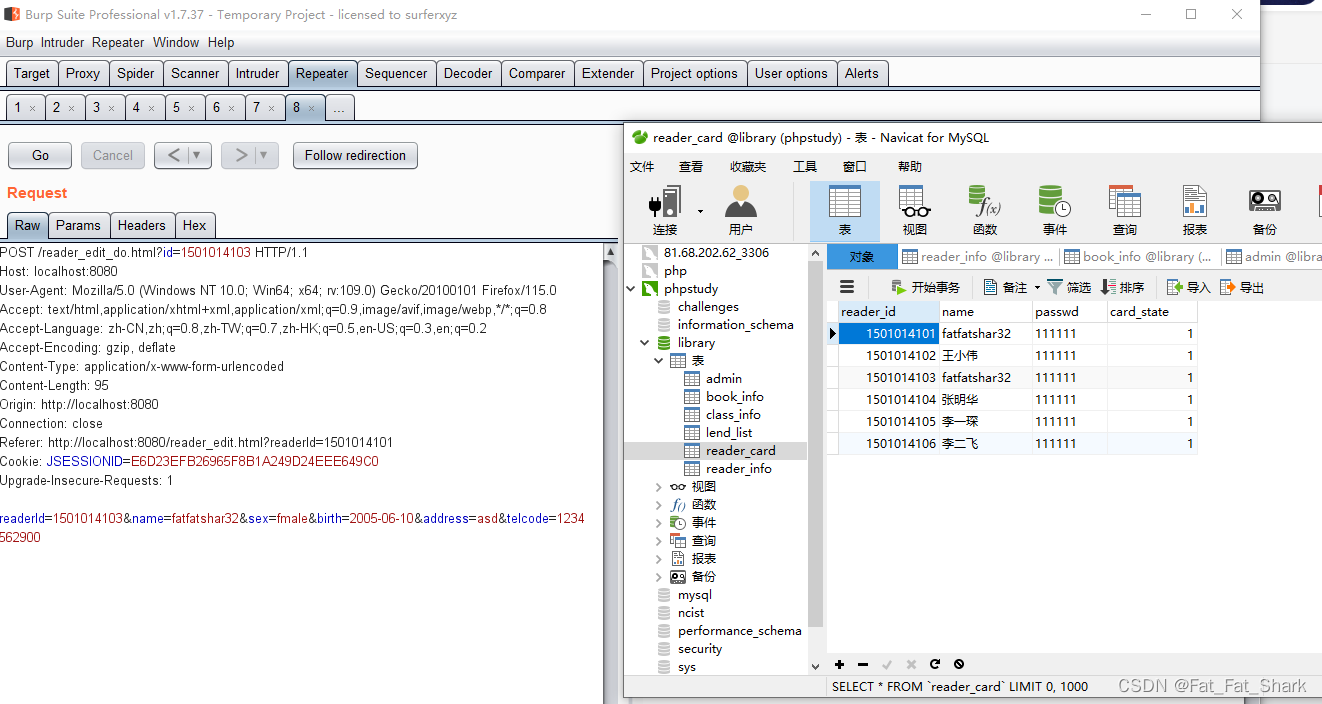Click the hamburger menu icon above the data grid
The height and width of the screenshot is (704, 1322).
847,287
